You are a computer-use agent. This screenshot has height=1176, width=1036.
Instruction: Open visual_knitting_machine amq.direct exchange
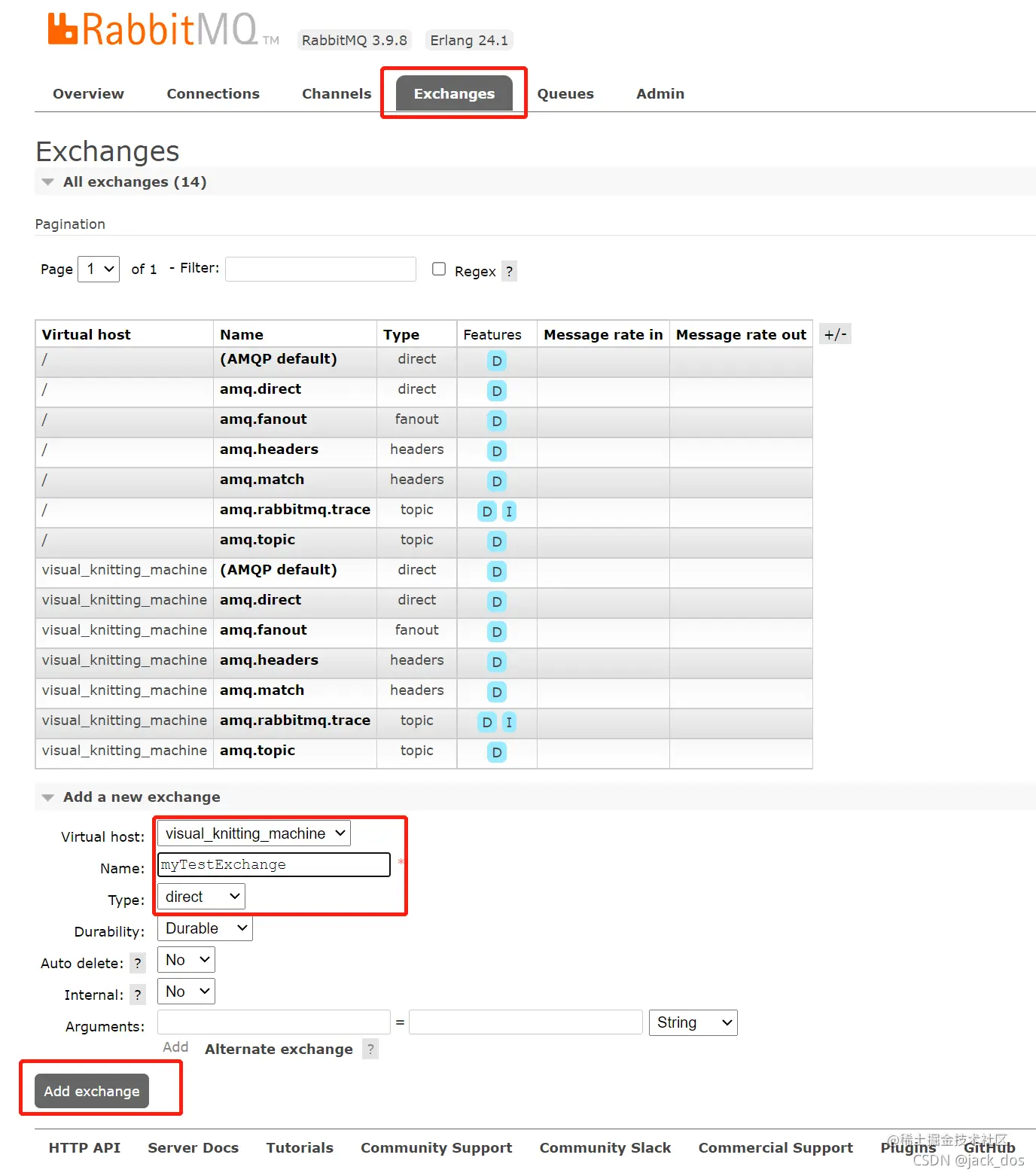(x=261, y=600)
